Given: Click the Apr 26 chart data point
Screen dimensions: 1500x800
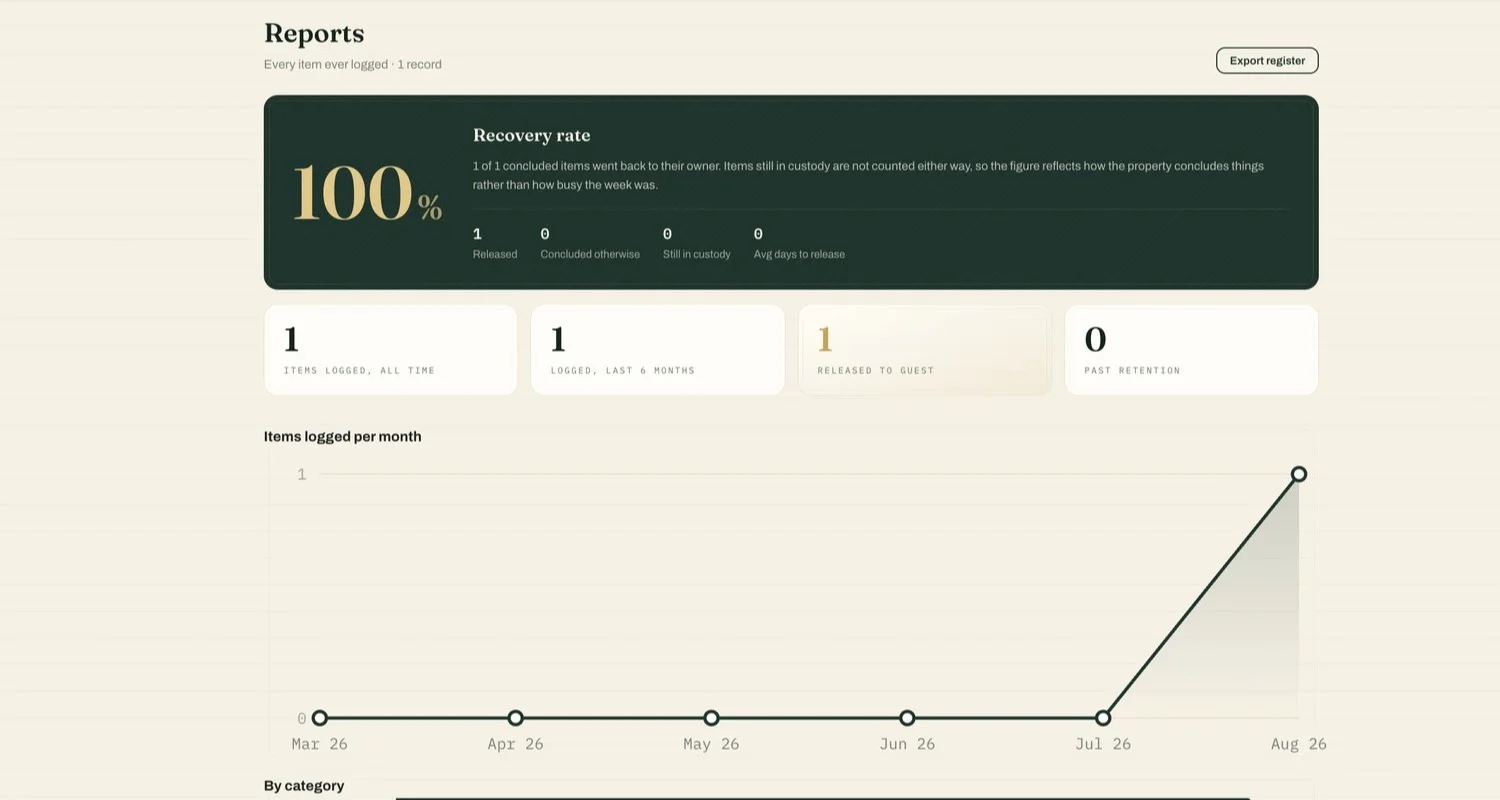Looking at the screenshot, I should (515, 718).
